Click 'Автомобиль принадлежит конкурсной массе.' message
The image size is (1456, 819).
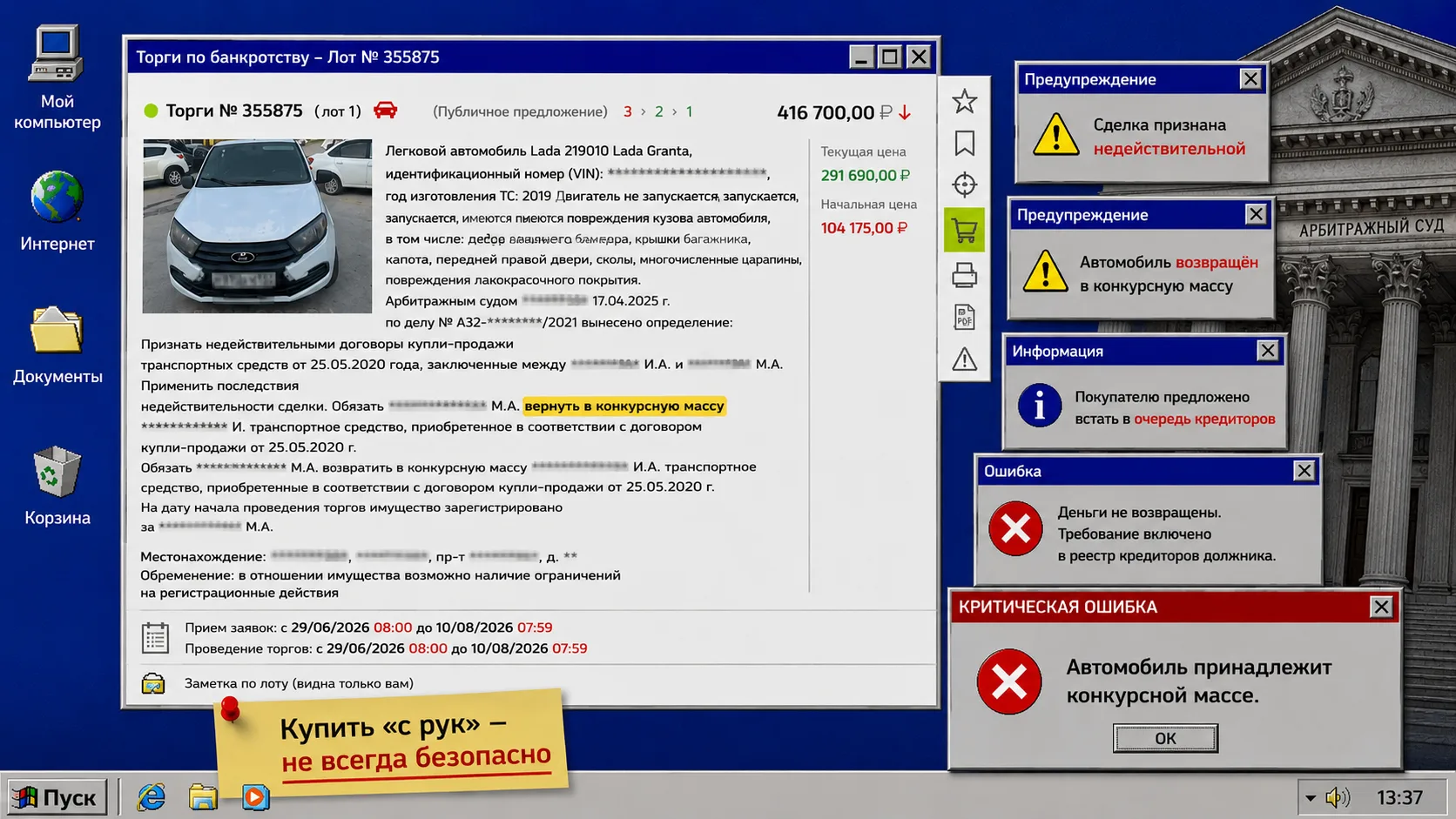1199,681
